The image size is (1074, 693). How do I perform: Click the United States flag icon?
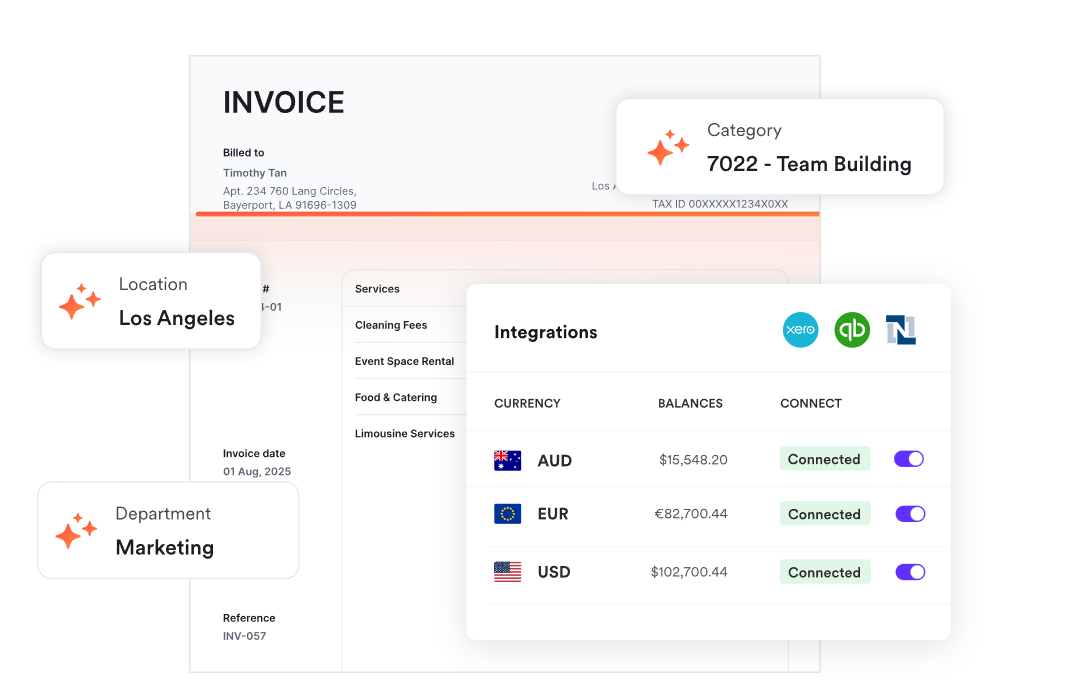tap(508, 572)
